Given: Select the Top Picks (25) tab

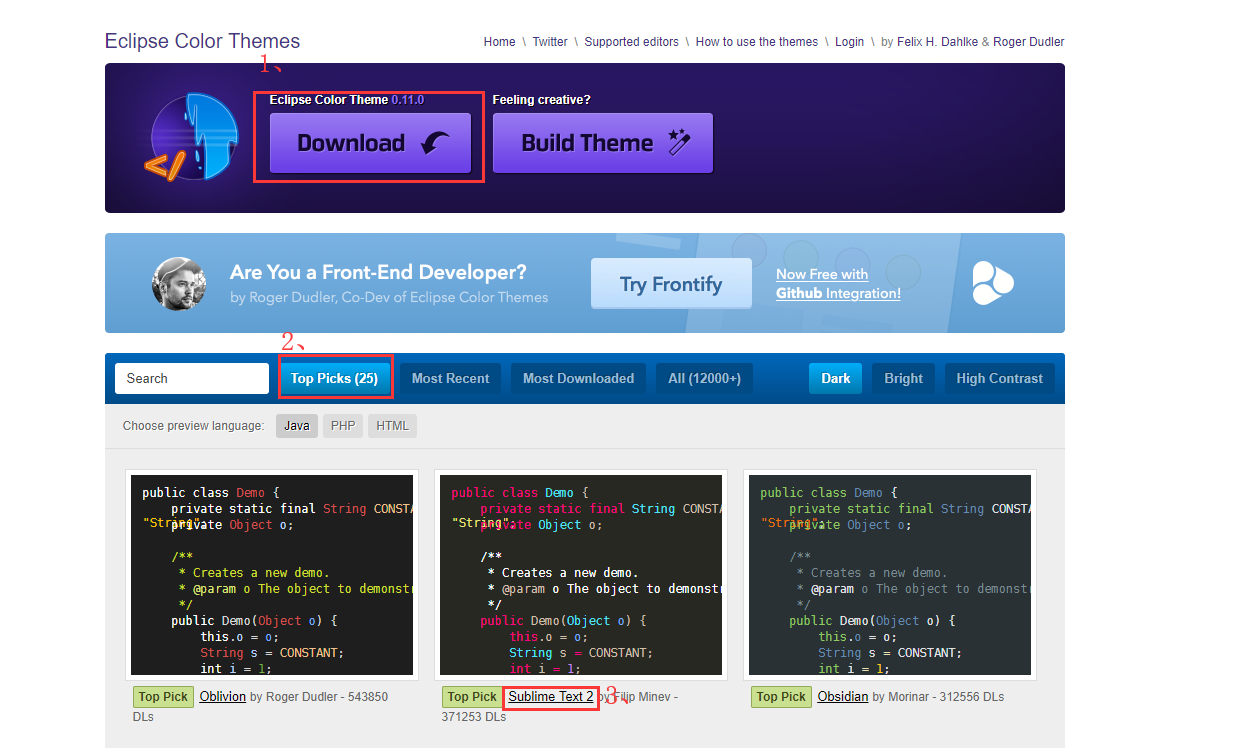Looking at the screenshot, I should pos(334,378).
